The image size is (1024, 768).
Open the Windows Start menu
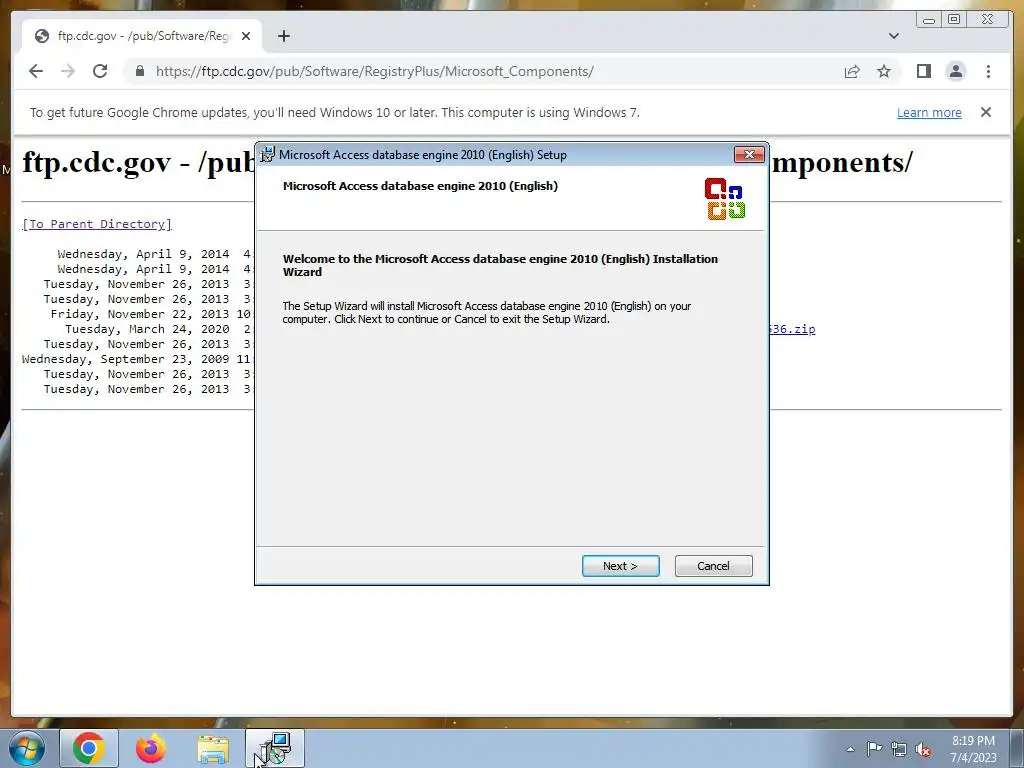tap(26, 748)
